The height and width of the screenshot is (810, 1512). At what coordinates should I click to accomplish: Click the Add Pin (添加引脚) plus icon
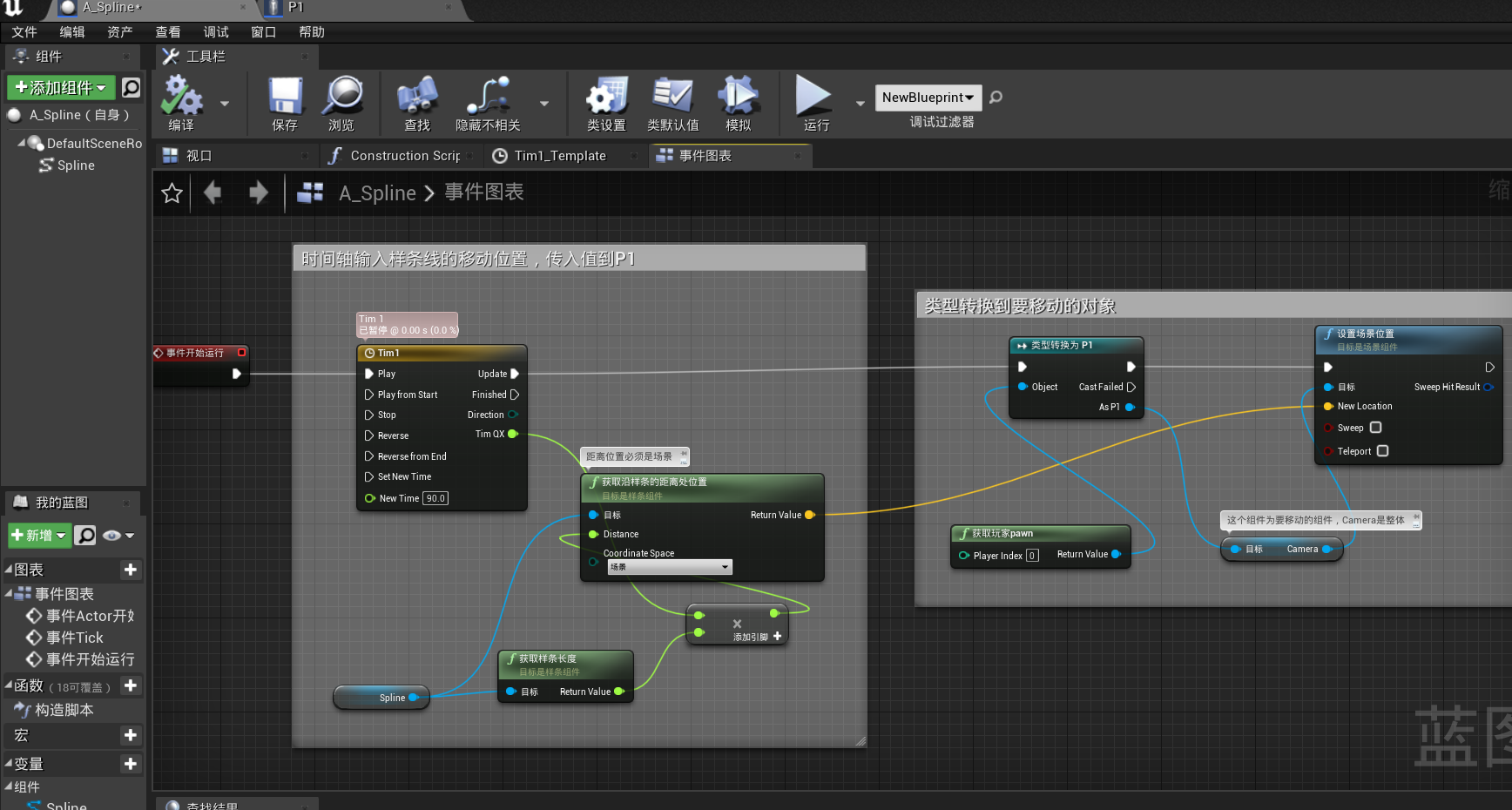click(x=778, y=637)
